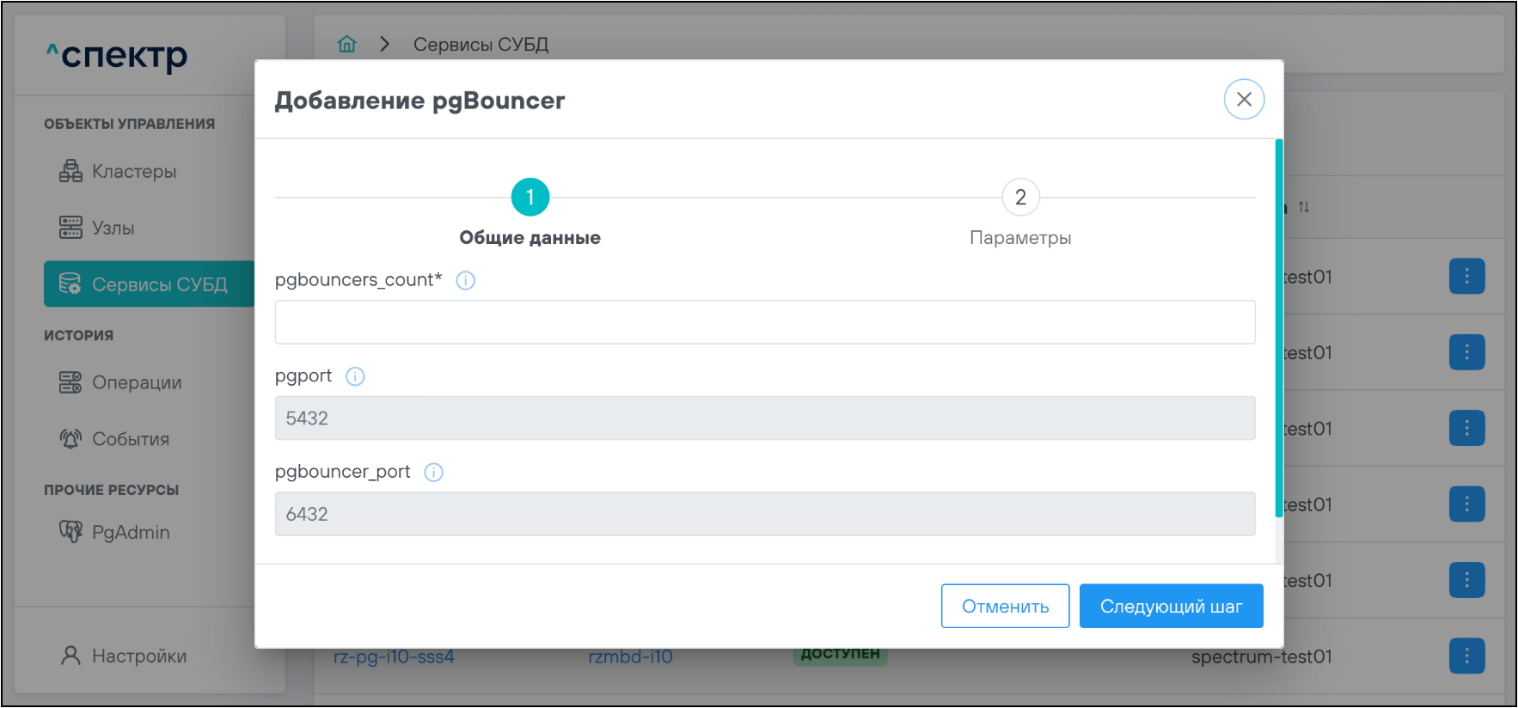Click the Следующий шаг button
The width and height of the screenshot is (1518, 708).
tap(1171, 606)
